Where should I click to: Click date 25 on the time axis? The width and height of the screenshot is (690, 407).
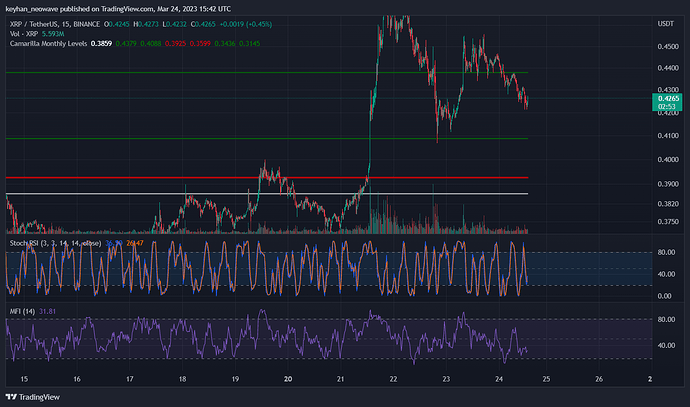pyautogui.click(x=545, y=379)
